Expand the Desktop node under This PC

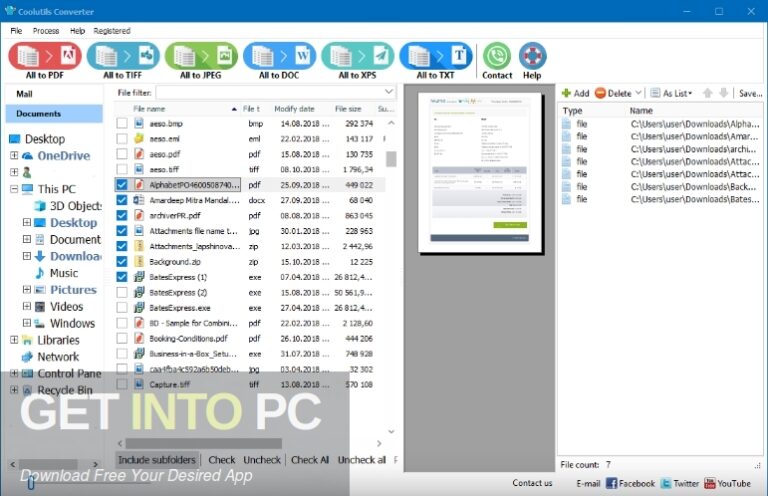[27, 222]
